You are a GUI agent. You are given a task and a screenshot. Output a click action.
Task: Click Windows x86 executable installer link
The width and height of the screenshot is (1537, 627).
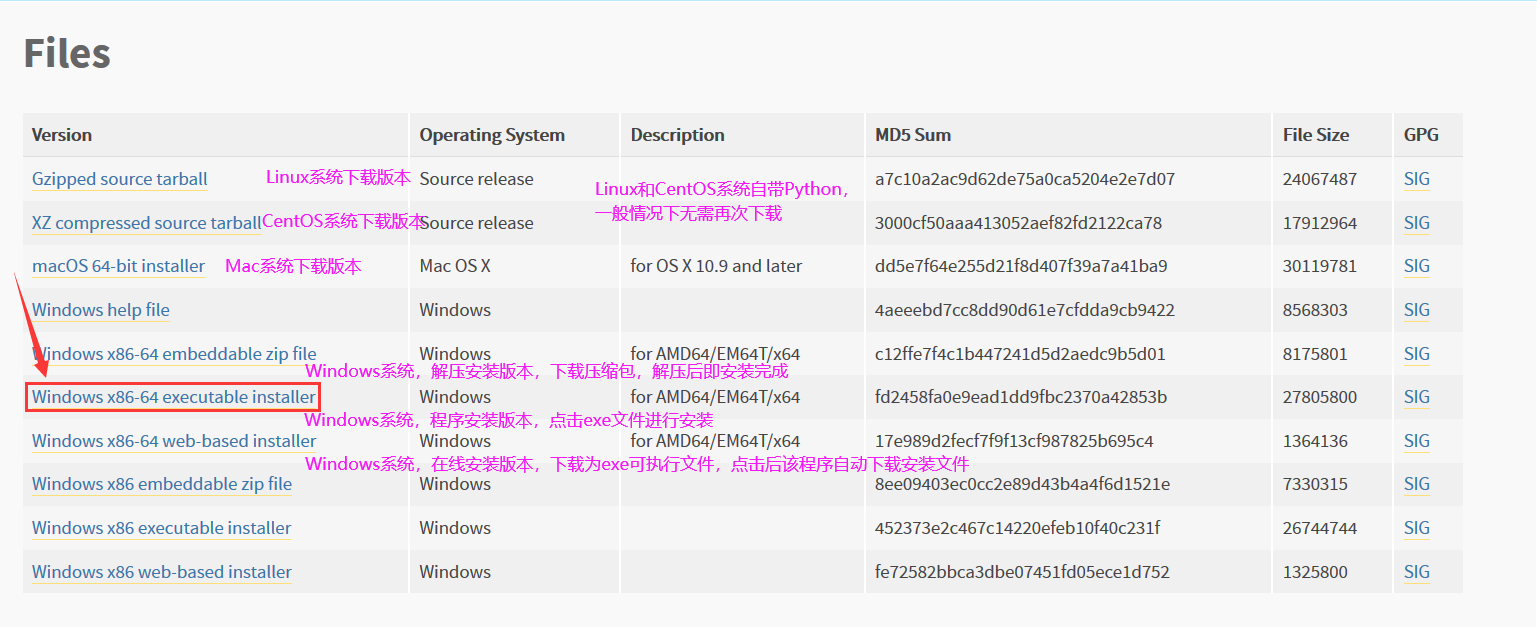tap(162, 528)
